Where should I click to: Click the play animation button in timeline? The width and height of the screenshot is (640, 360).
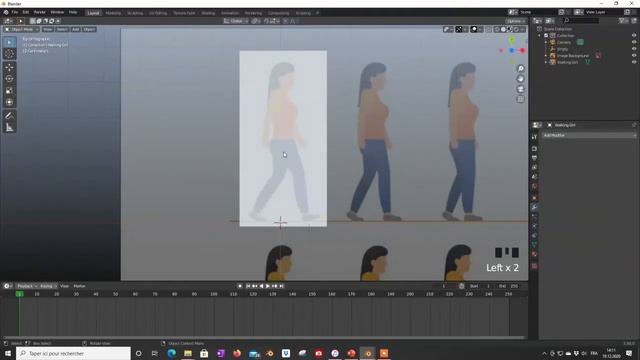tap(268, 286)
